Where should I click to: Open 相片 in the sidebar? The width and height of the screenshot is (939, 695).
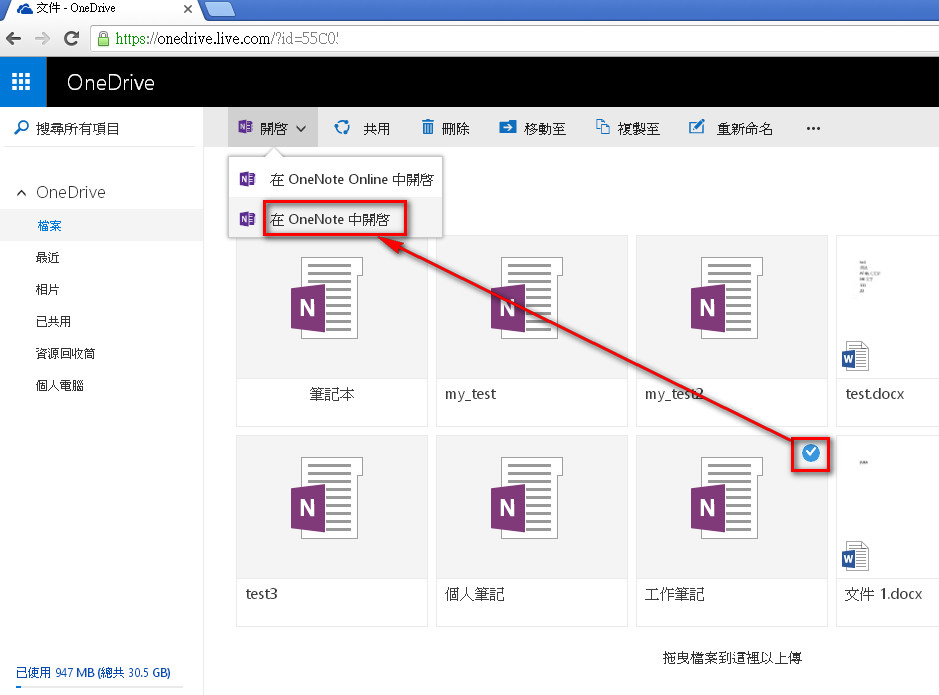47,290
